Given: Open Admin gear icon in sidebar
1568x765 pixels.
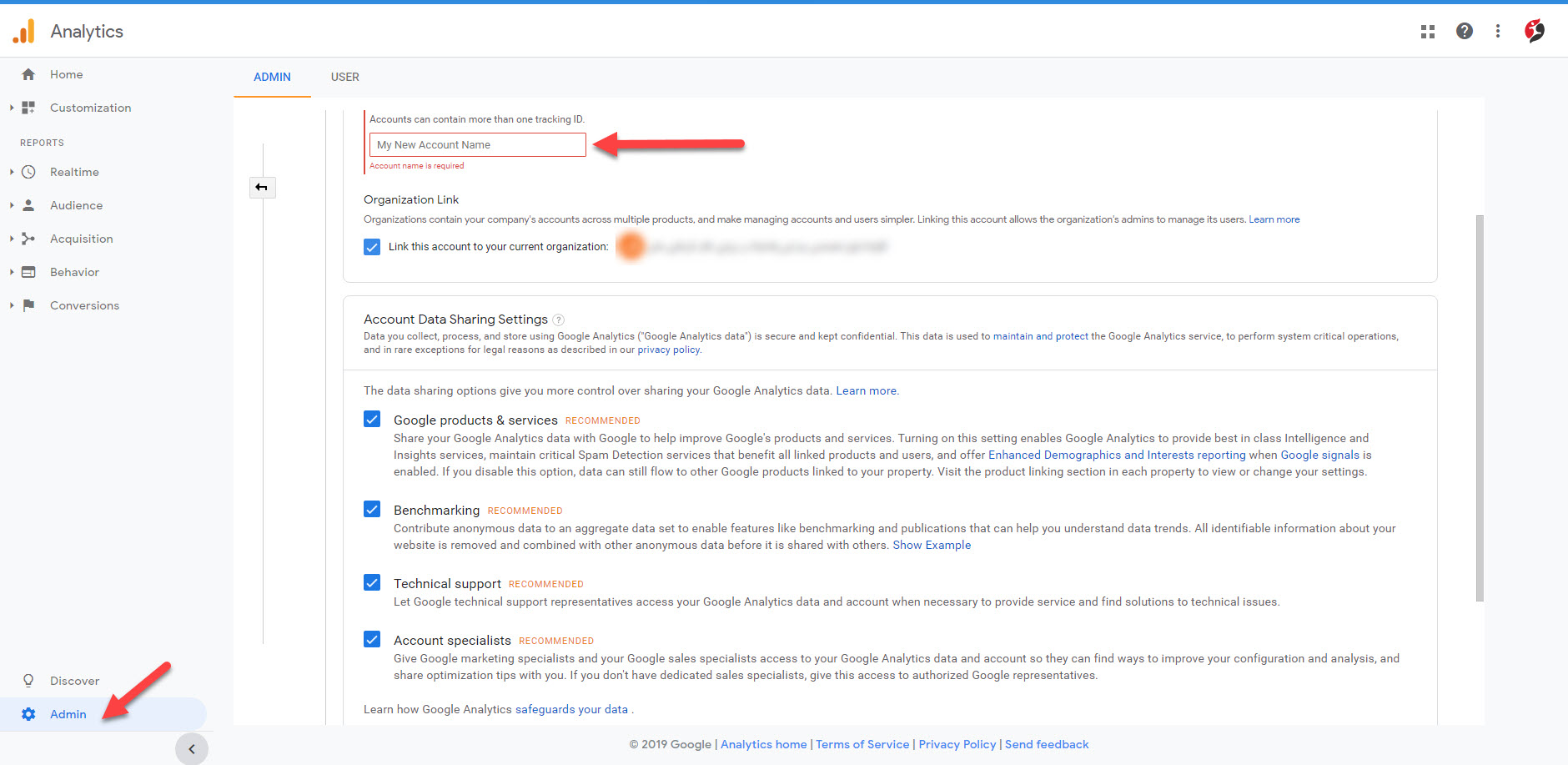Looking at the screenshot, I should click(28, 714).
